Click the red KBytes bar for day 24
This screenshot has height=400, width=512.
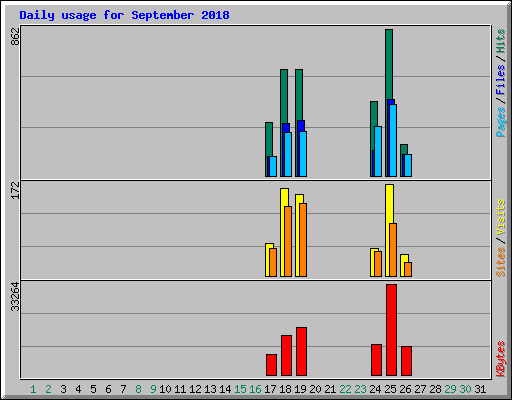(x=376, y=360)
